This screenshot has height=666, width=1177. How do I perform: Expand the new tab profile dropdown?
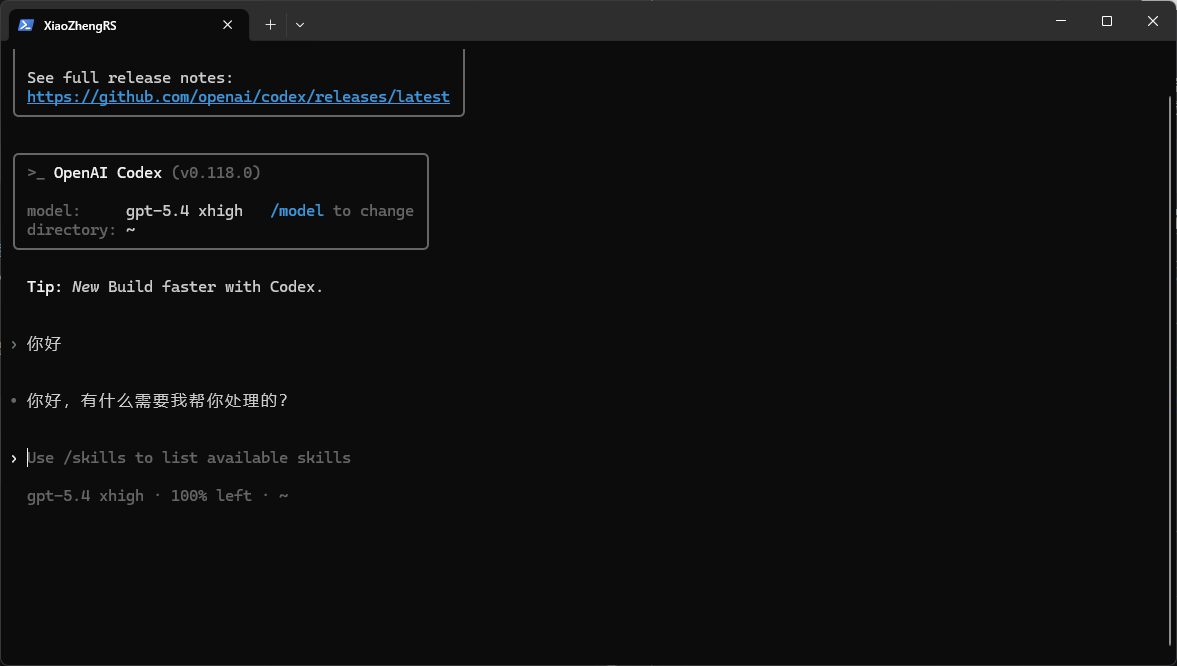(x=300, y=25)
